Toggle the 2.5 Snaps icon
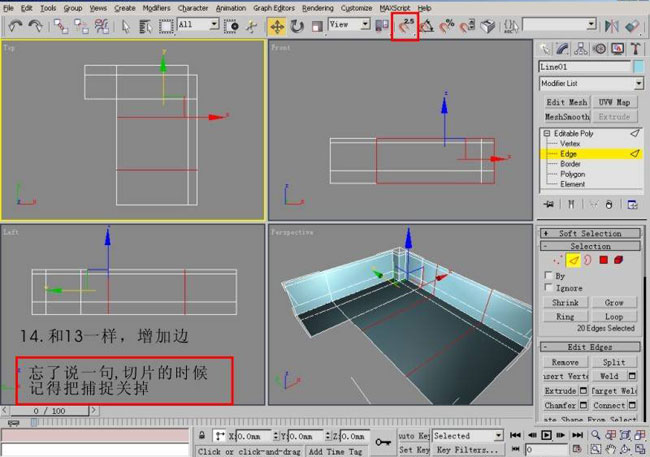The width and height of the screenshot is (650, 457). click(x=405, y=26)
